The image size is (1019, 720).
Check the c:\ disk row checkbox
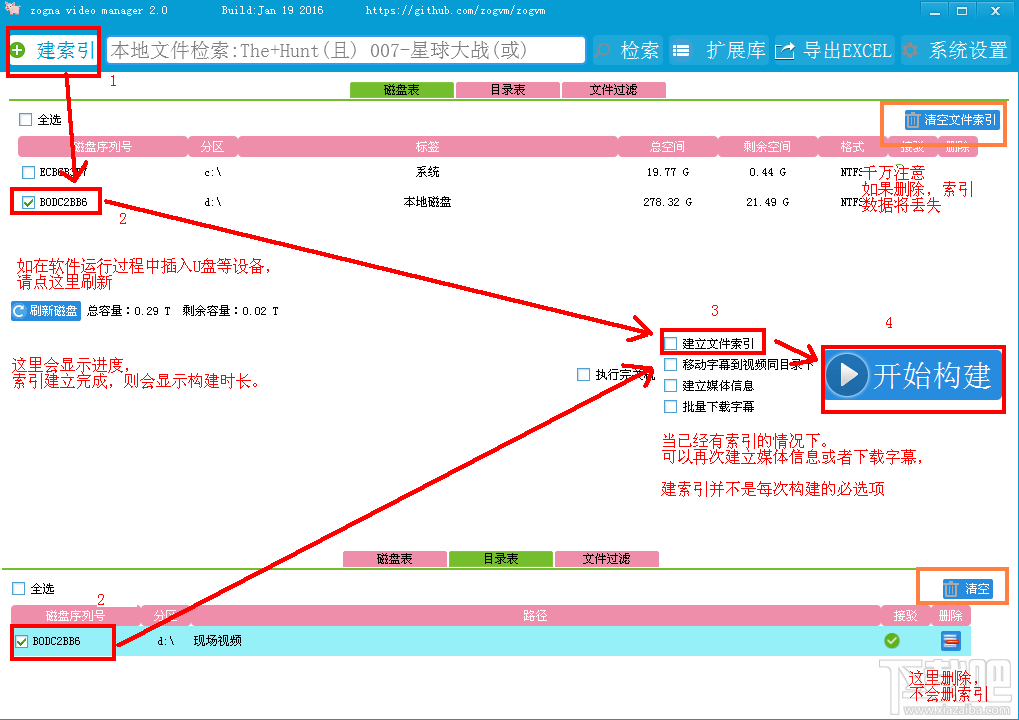point(28,172)
